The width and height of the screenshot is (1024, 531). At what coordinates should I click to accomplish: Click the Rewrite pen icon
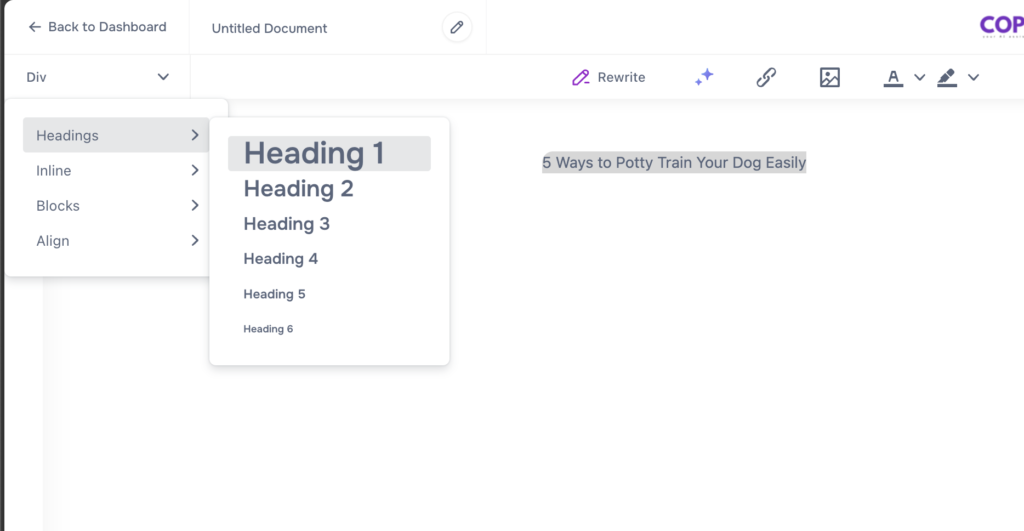581,77
